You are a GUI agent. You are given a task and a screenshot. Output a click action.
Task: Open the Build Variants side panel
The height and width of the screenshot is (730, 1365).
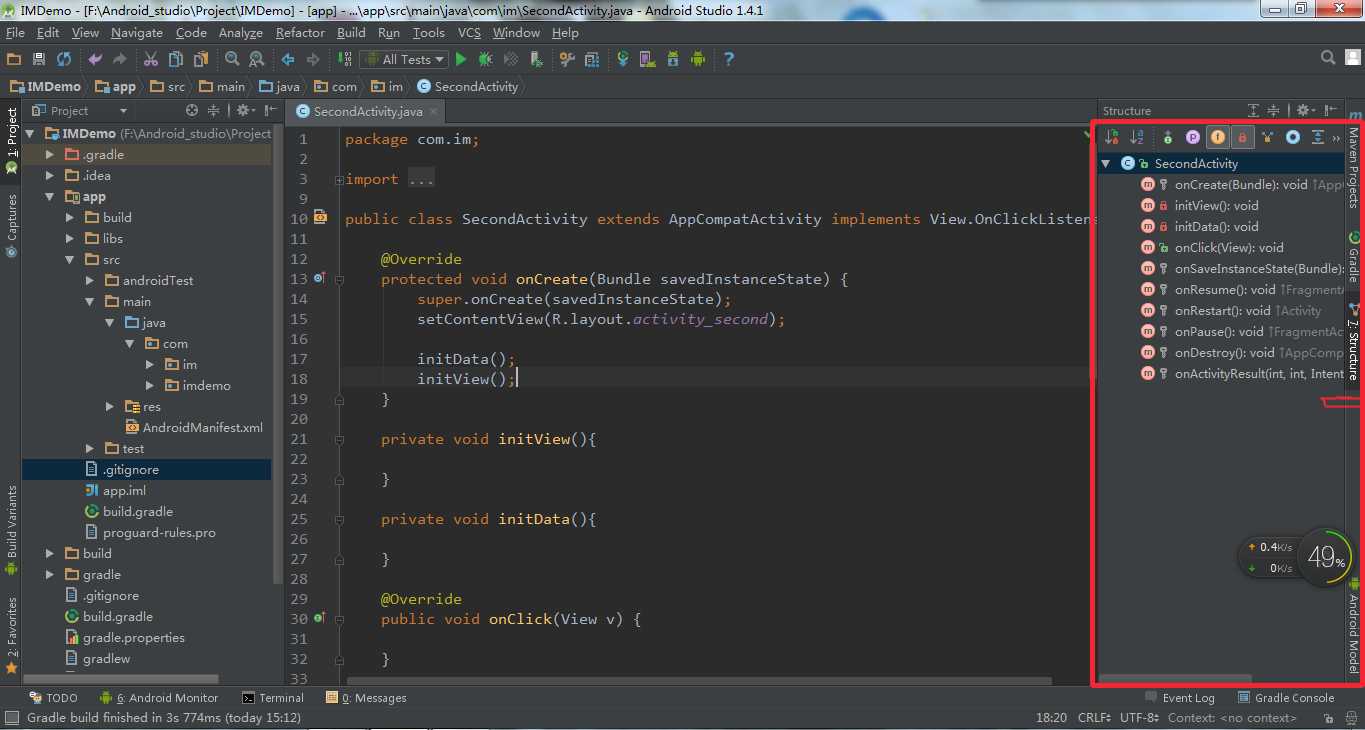tap(12, 530)
